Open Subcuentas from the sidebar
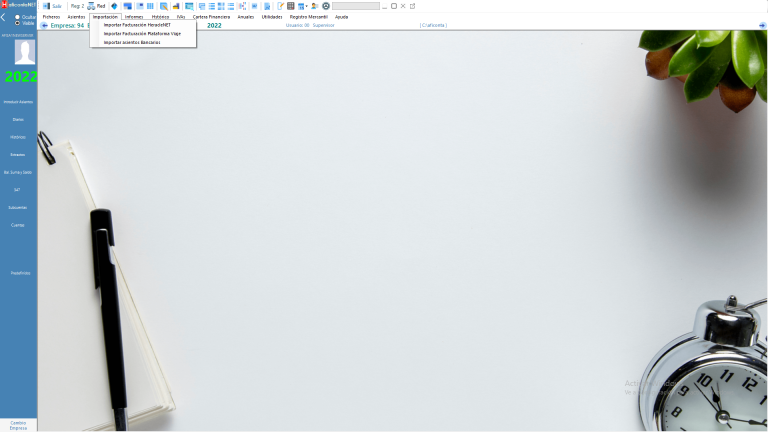This screenshot has height=432, width=768. (18, 208)
